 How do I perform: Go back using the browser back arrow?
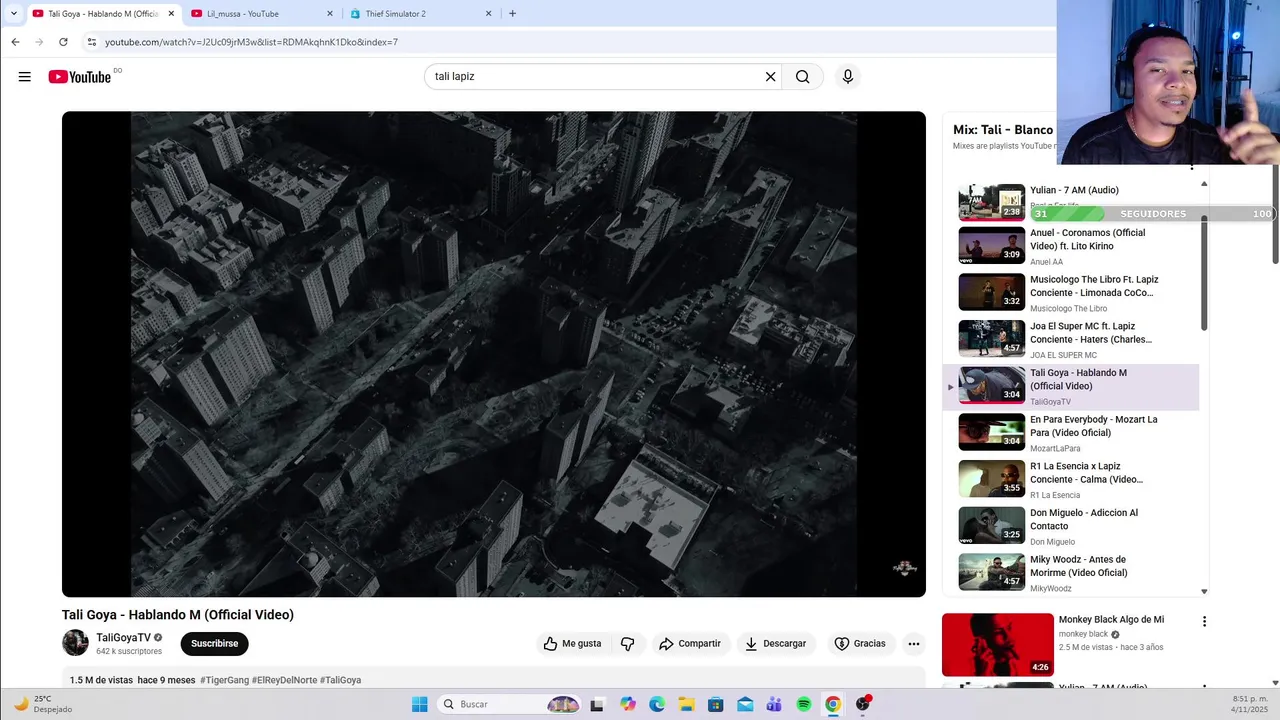point(15,42)
